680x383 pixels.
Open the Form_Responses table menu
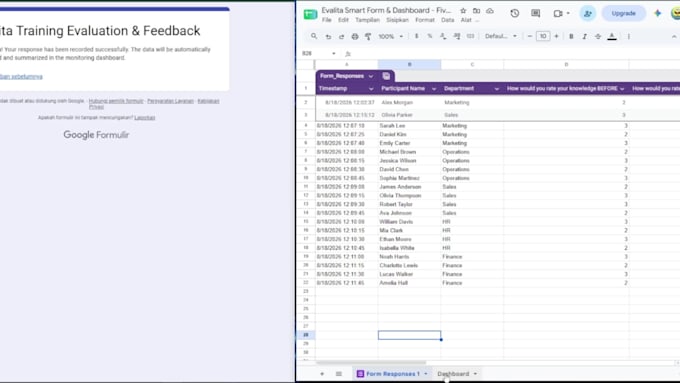pyautogui.click(x=371, y=76)
